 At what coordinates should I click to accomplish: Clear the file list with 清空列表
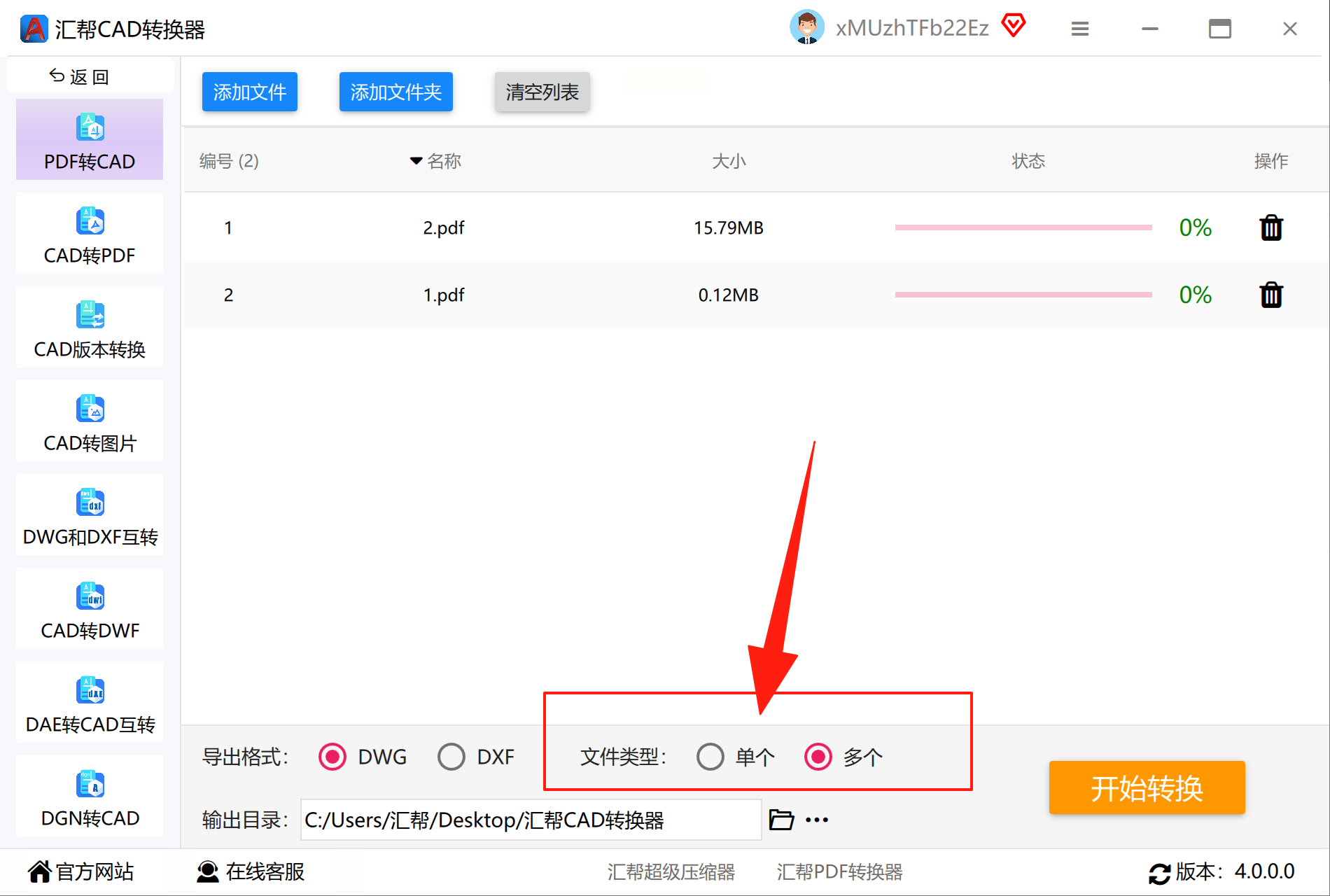tap(542, 92)
